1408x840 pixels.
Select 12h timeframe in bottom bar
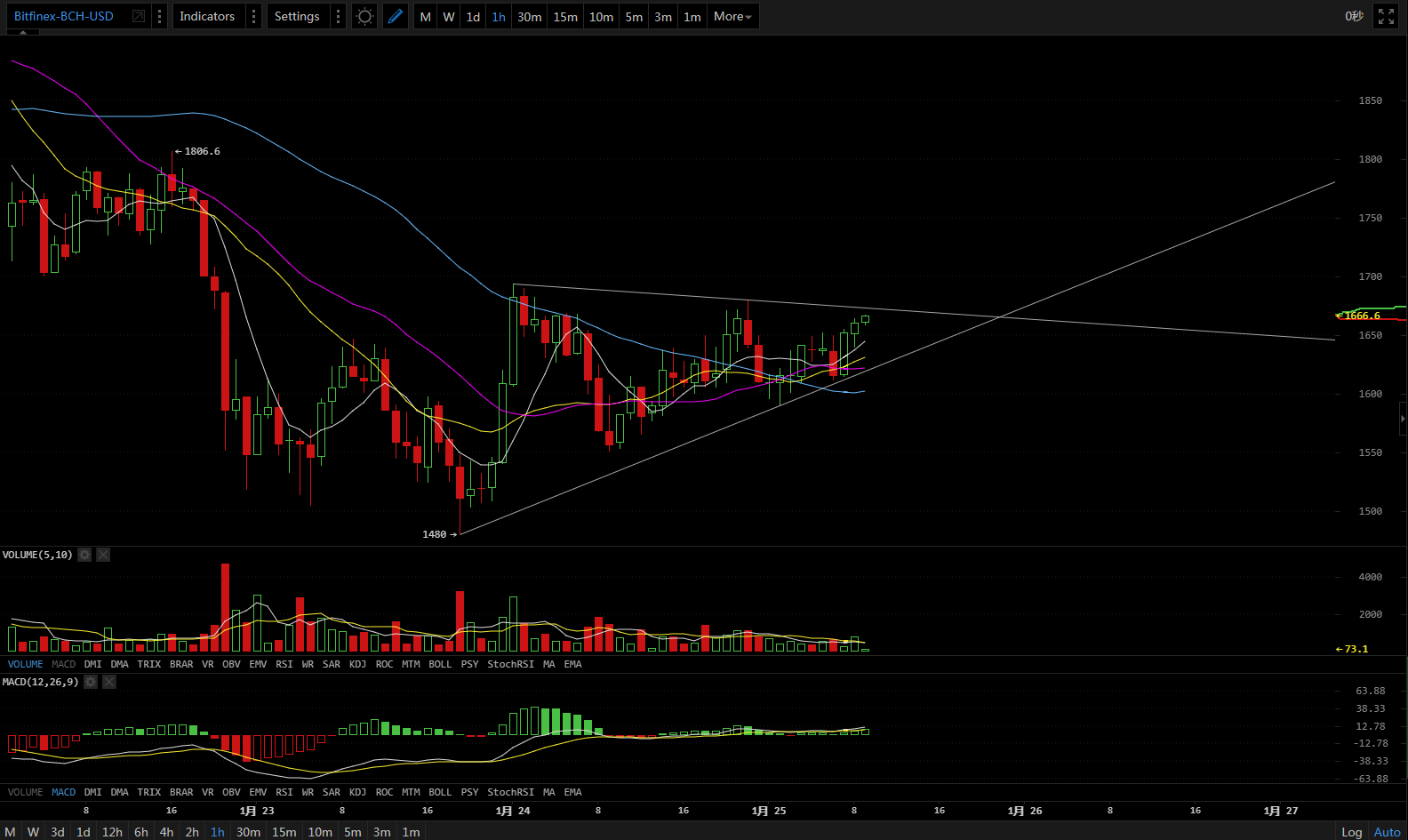pyautogui.click(x=112, y=832)
